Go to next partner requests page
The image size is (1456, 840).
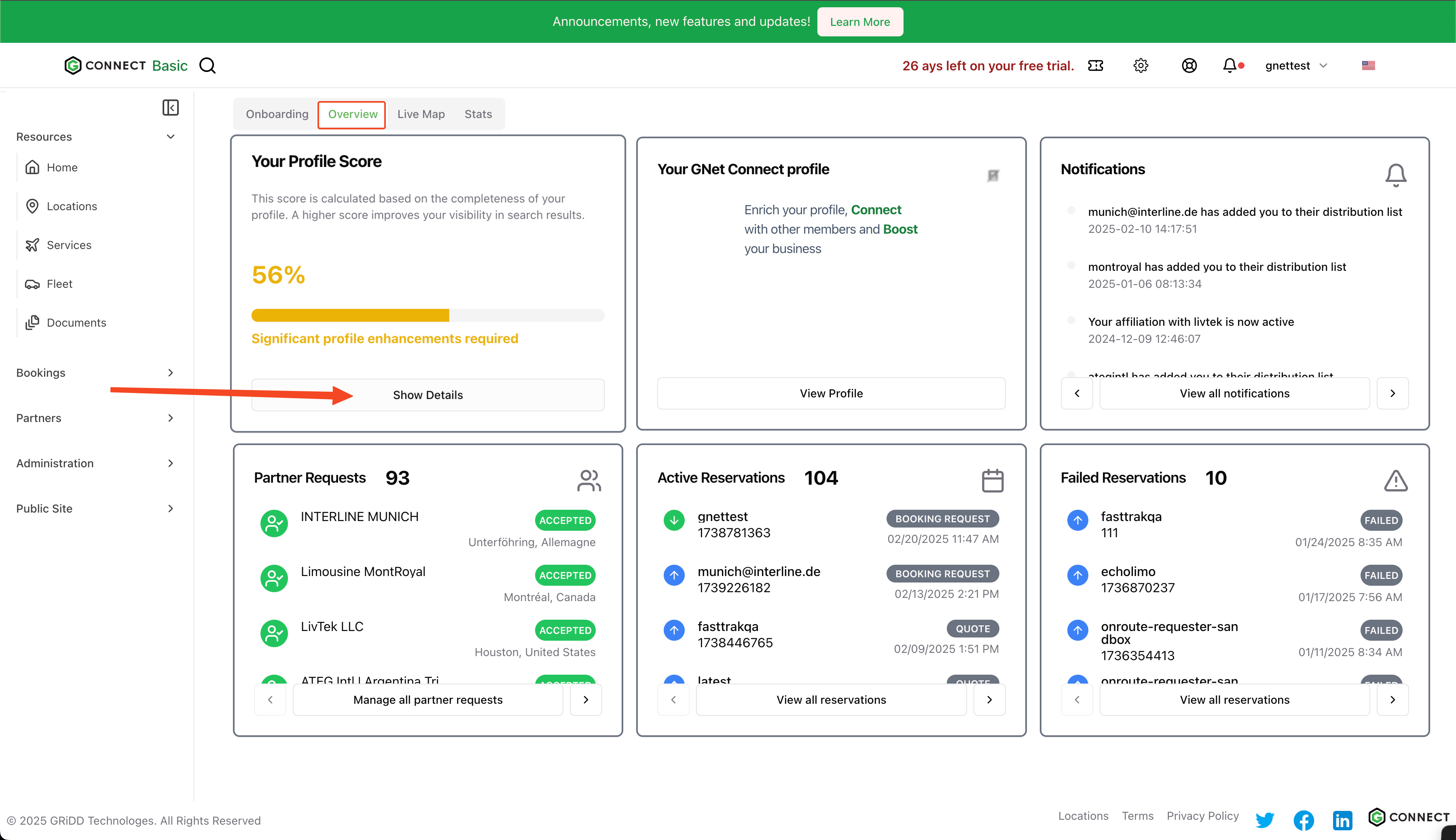(x=586, y=699)
